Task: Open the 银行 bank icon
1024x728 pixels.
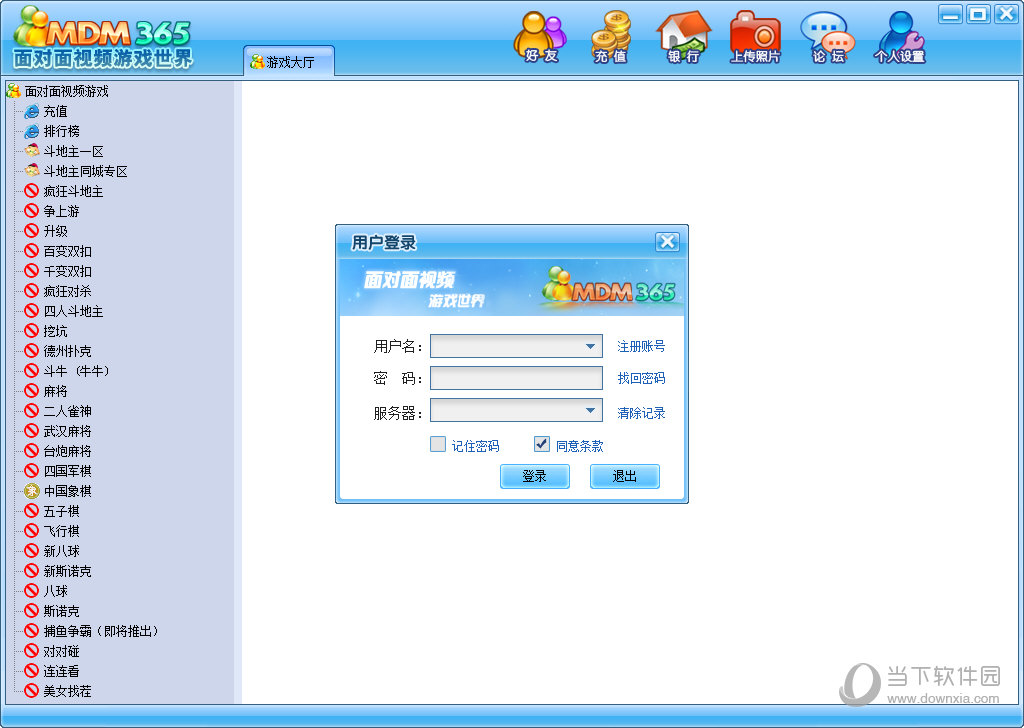Action: click(x=683, y=37)
